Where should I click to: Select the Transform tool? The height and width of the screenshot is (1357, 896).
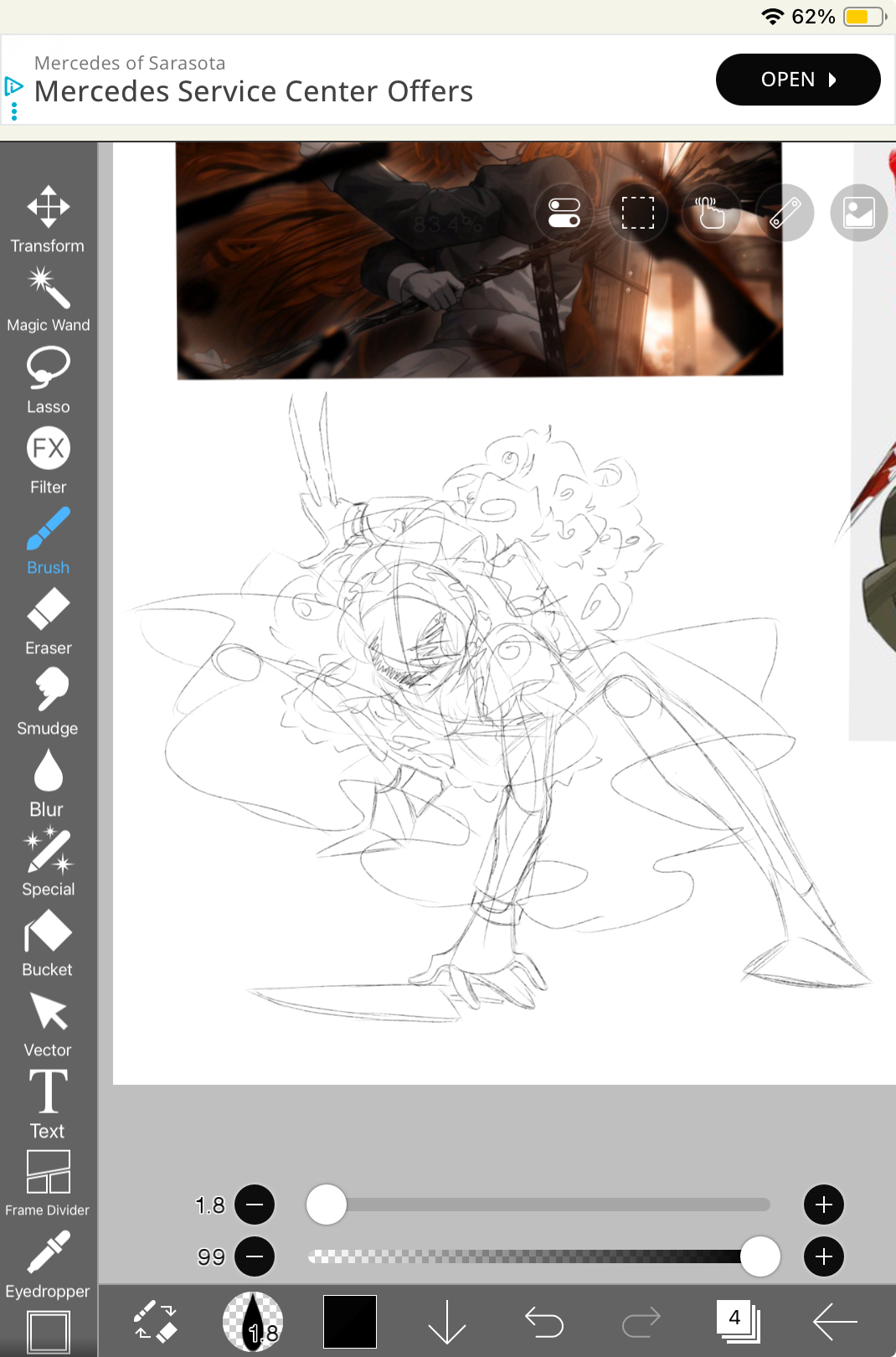pyautogui.click(x=48, y=218)
